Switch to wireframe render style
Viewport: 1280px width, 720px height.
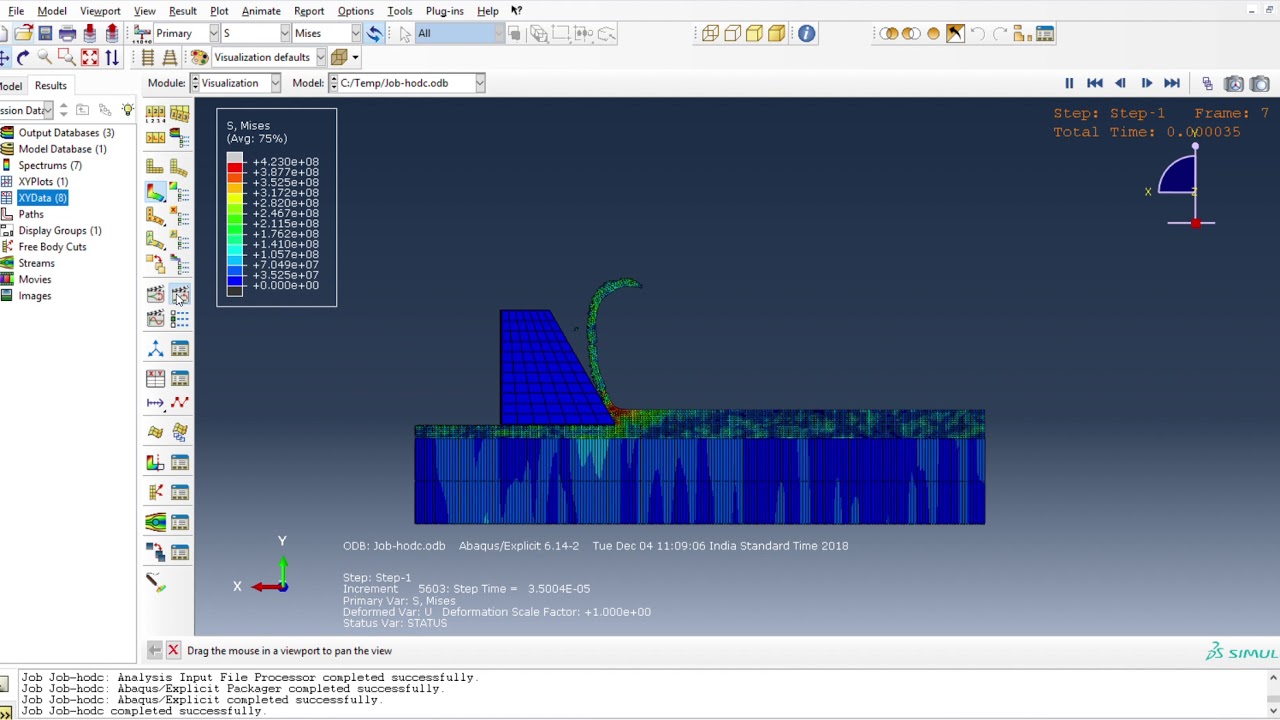710,34
